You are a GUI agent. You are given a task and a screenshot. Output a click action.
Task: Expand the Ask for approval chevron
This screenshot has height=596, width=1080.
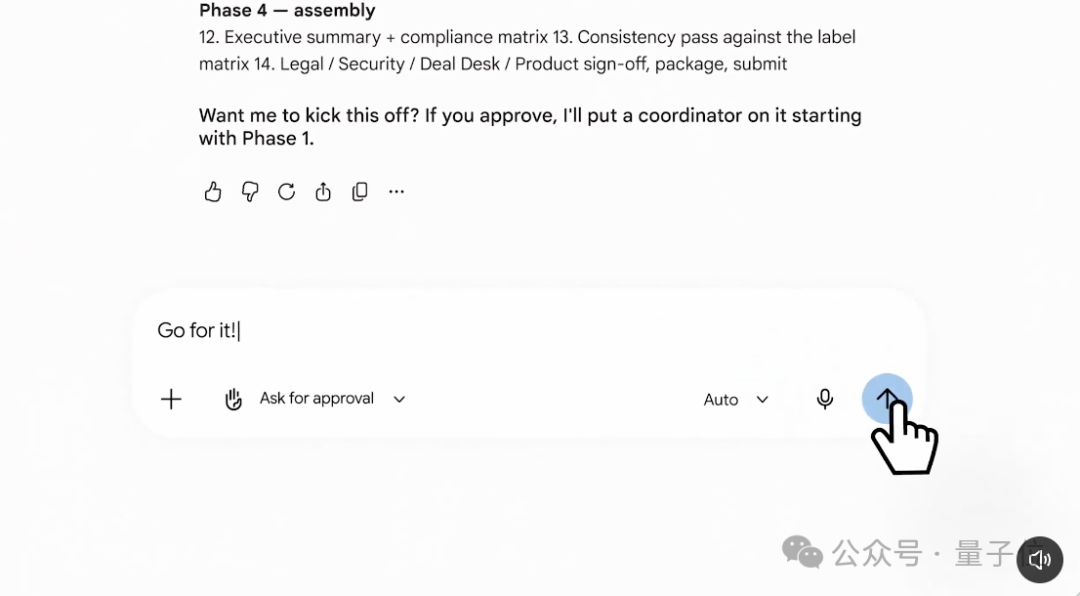(399, 399)
